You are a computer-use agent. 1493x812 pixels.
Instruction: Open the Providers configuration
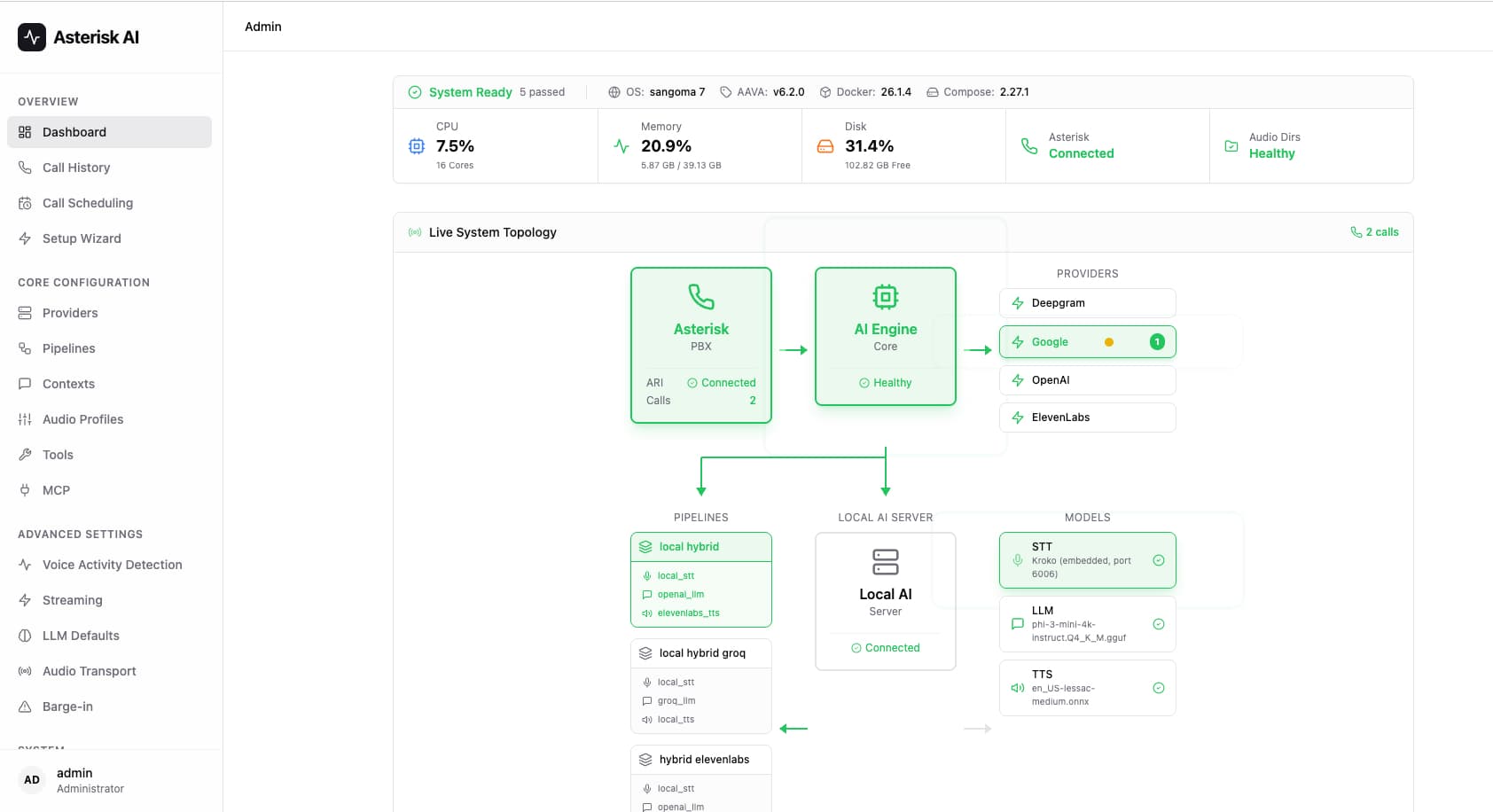click(109, 313)
